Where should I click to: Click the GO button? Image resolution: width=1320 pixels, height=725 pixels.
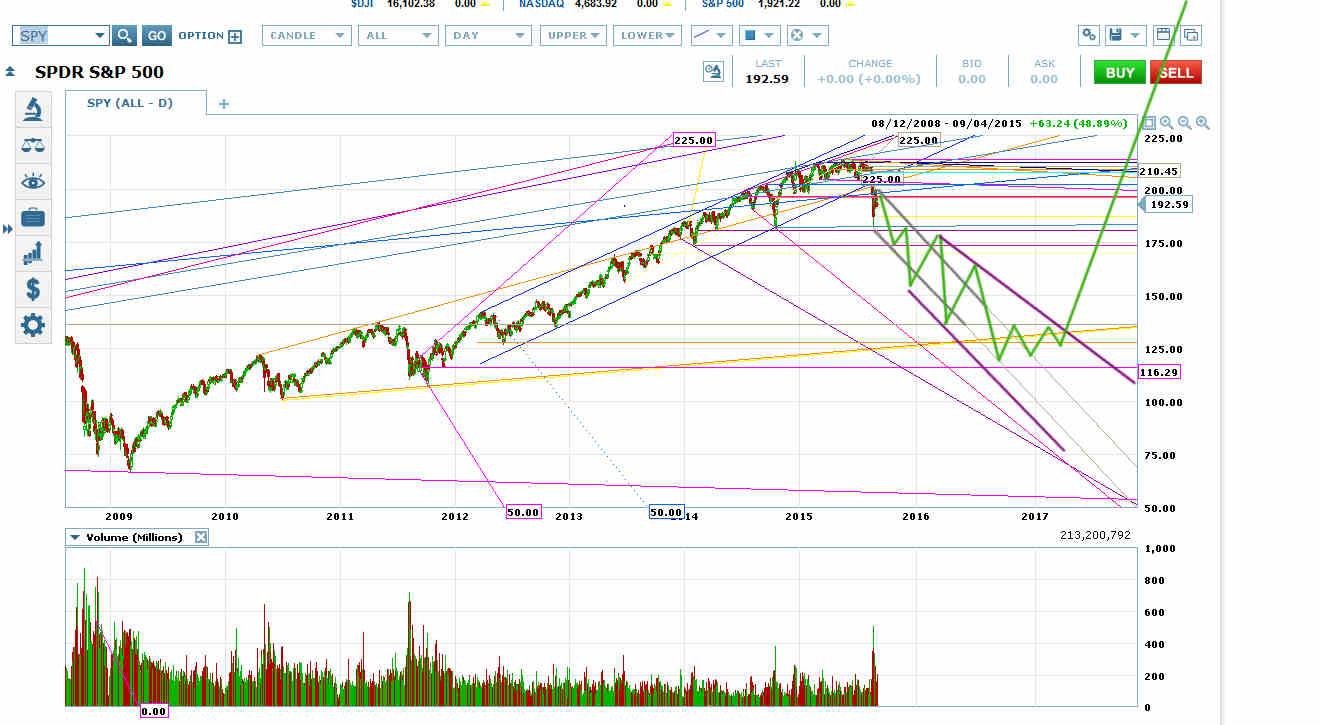[157, 36]
